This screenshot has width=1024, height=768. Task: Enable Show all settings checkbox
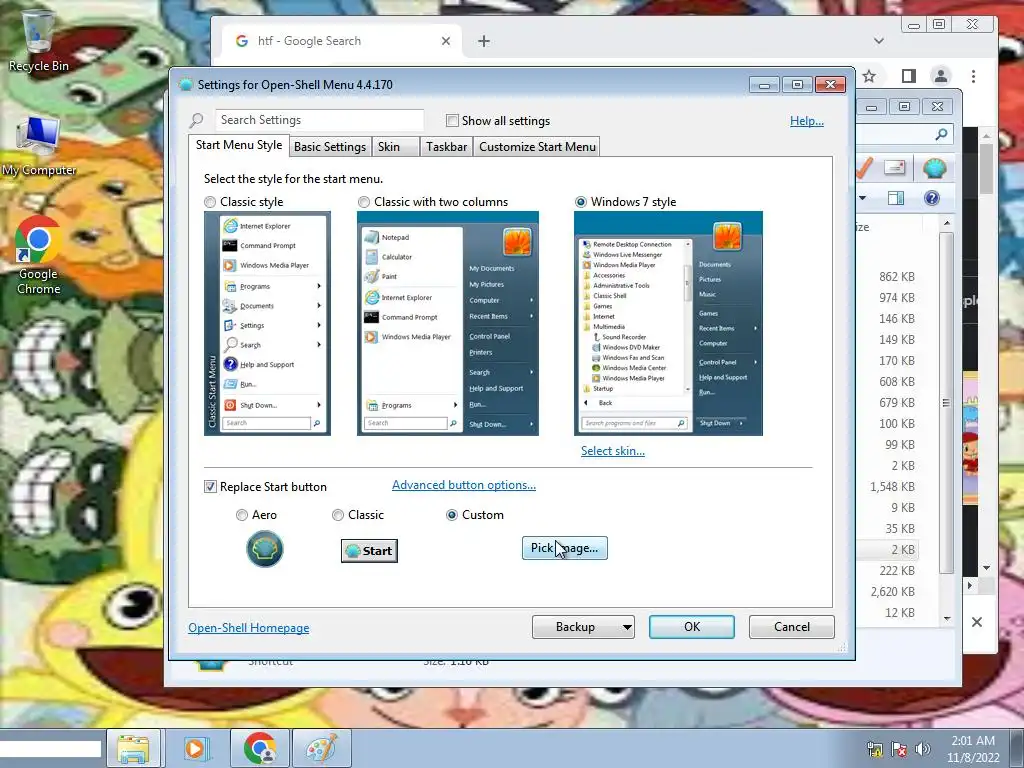(x=452, y=120)
